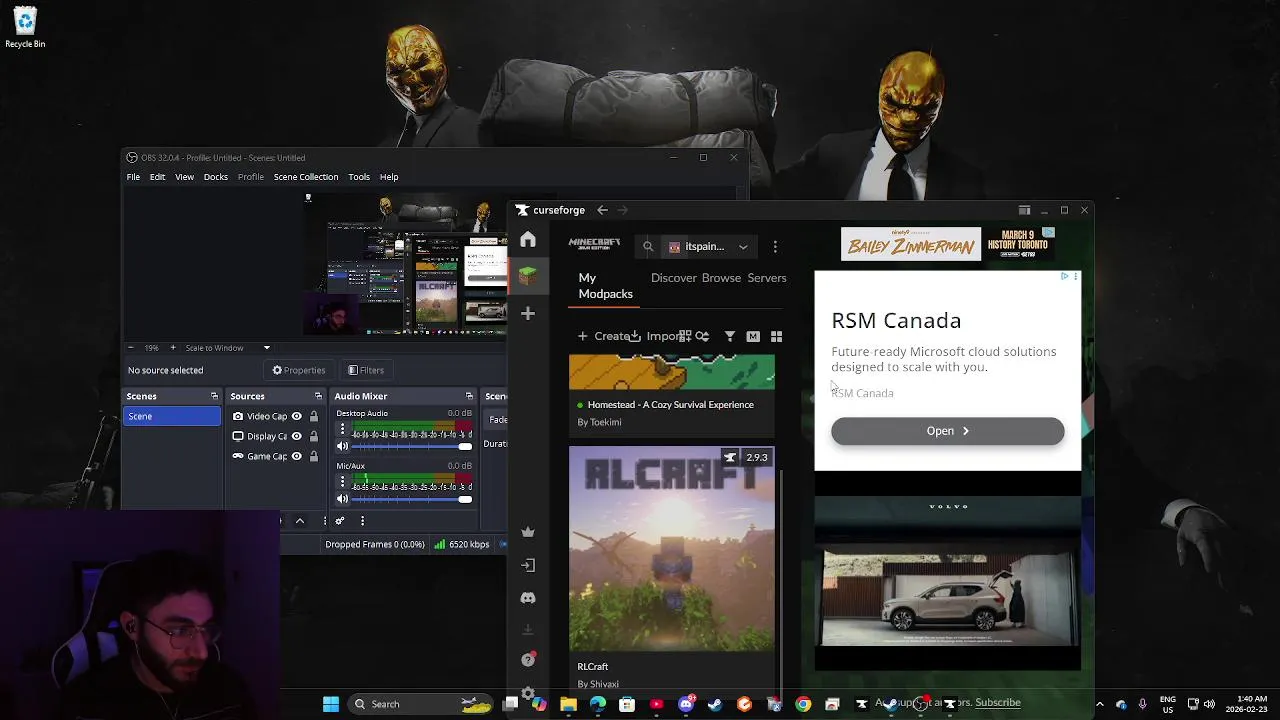Image resolution: width=1280 pixels, height=720 pixels.
Task: Open the help question icon in the sidebar
Action: [x=528, y=660]
